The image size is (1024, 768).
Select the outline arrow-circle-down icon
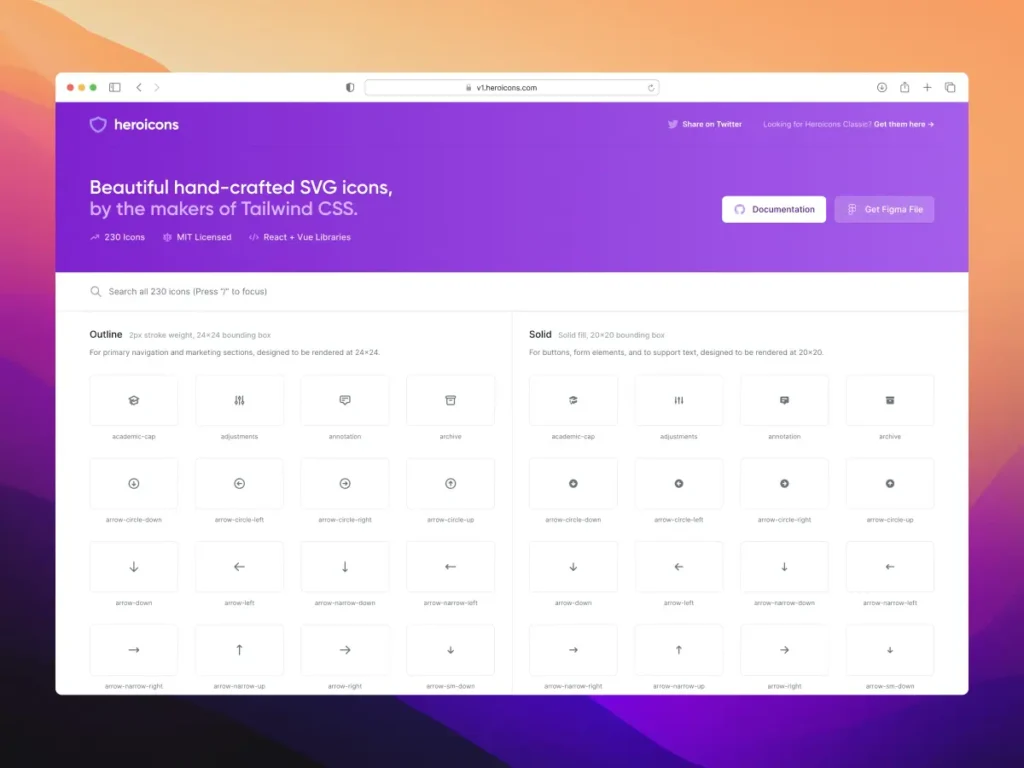tap(134, 483)
